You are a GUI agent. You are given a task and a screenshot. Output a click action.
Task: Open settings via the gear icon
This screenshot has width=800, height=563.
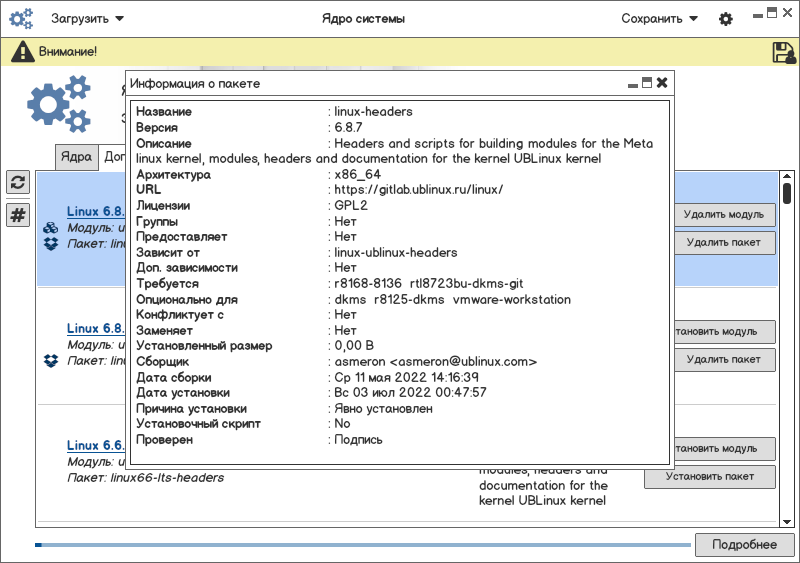click(726, 19)
